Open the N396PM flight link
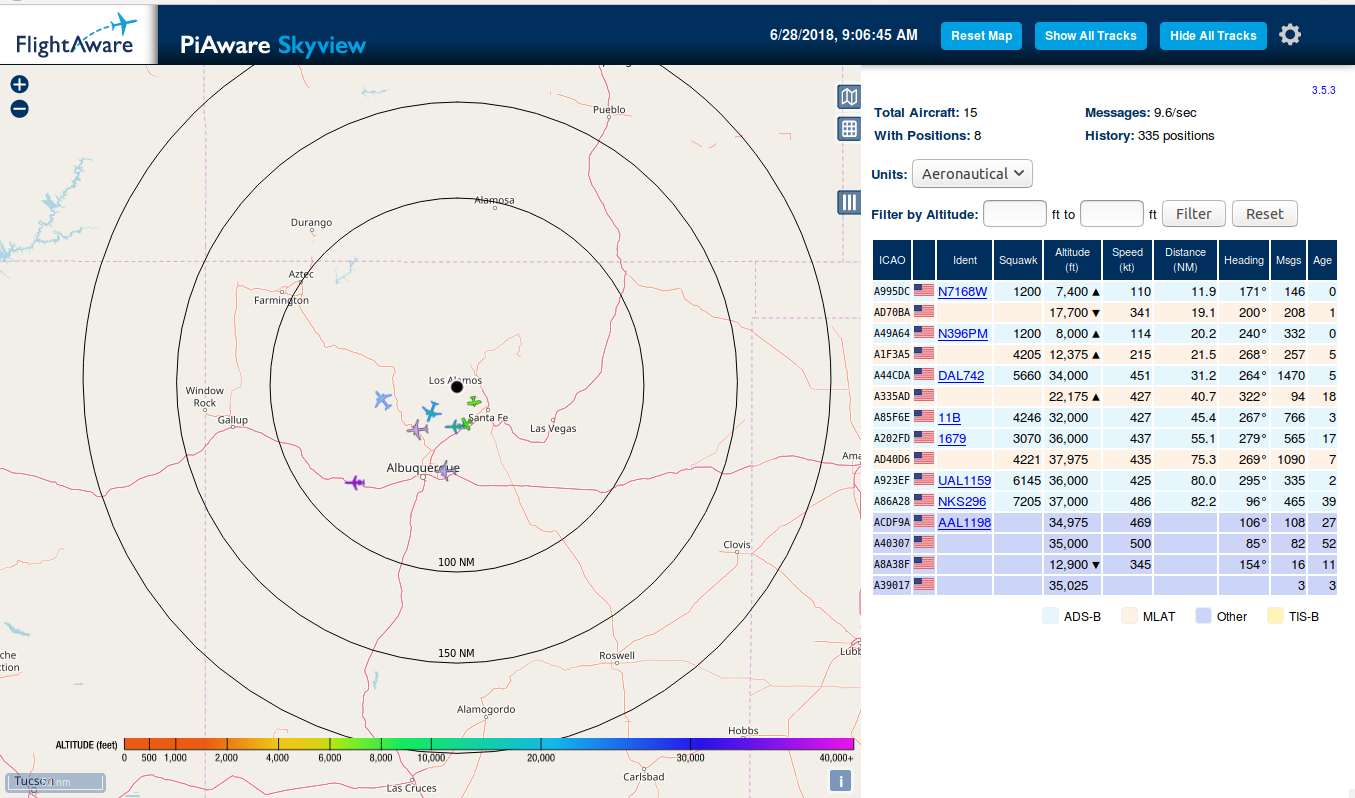This screenshot has height=798, width=1355. click(x=963, y=333)
